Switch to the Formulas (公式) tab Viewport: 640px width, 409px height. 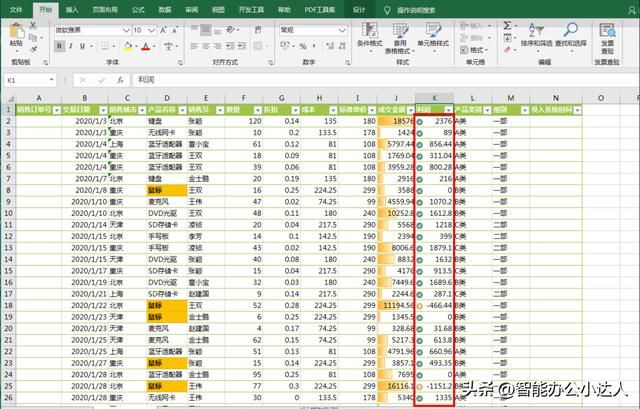tap(138, 10)
